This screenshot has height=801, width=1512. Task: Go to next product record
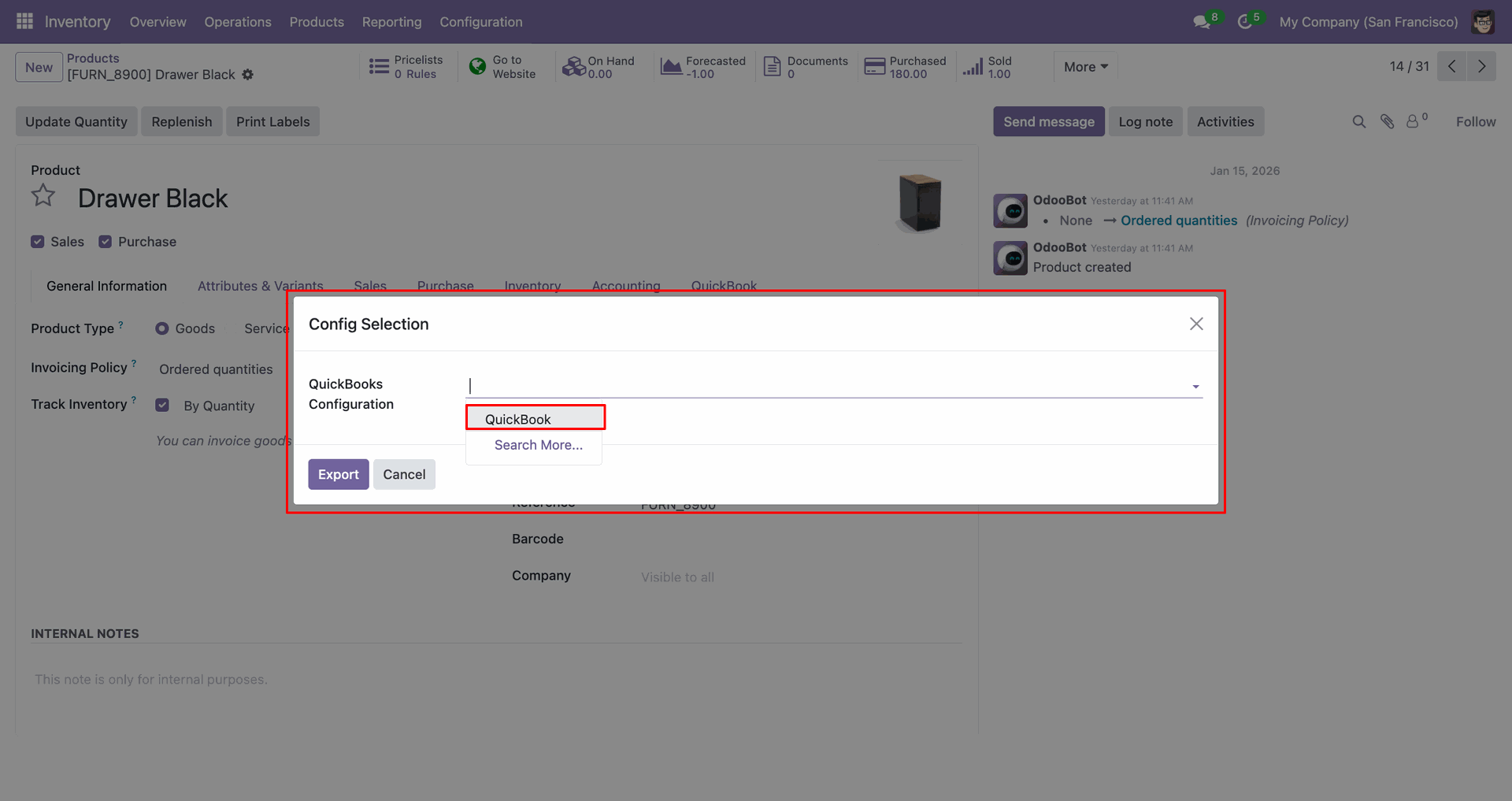tap(1481, 66)
